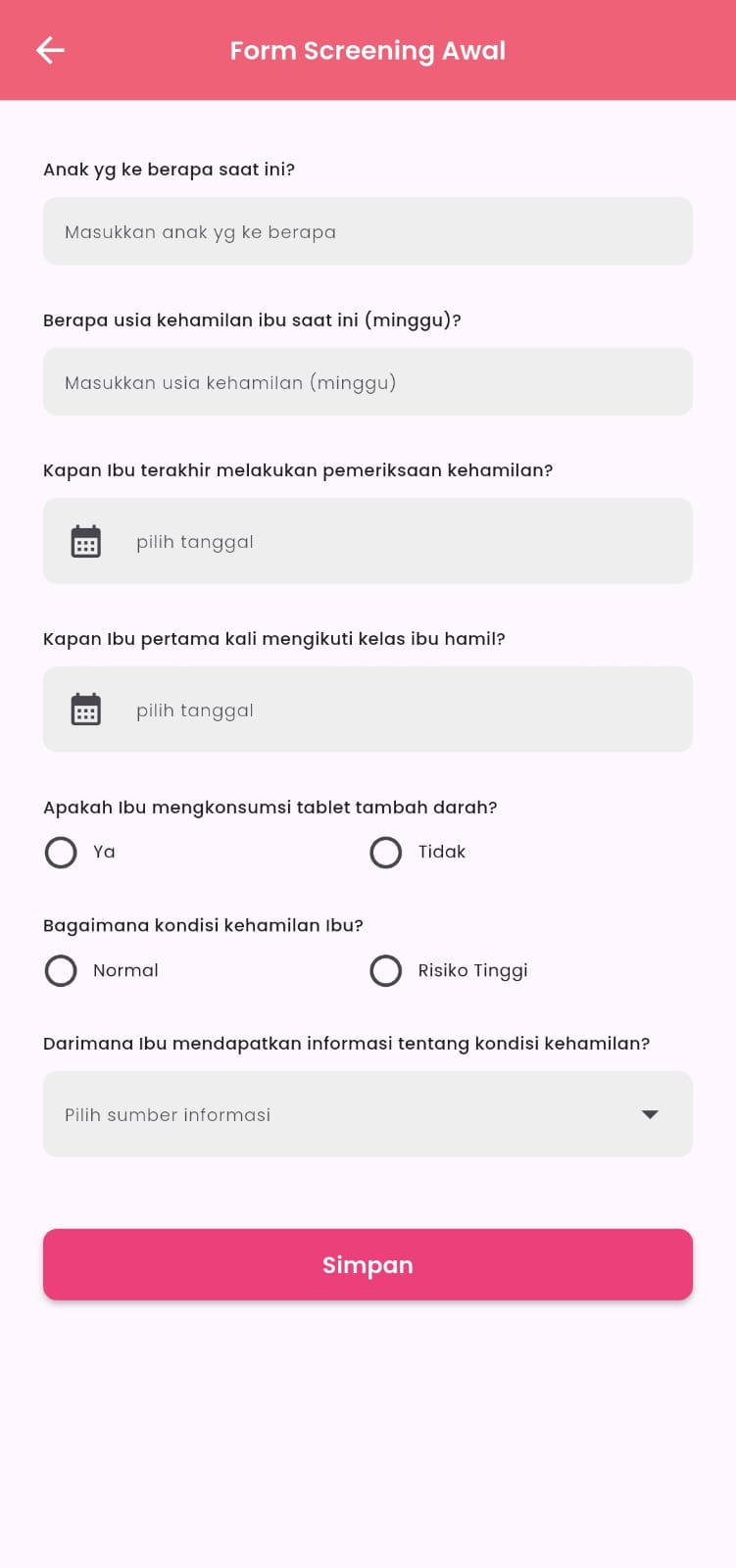Click the dropdown arrow for information source

pos(650,1114)
